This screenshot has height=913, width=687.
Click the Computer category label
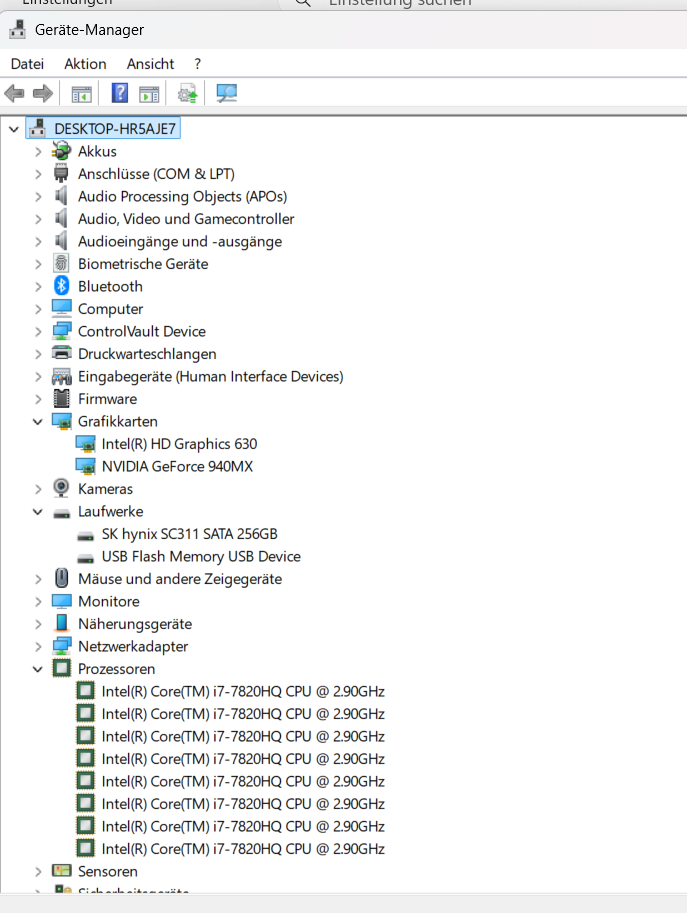(110, 309)
